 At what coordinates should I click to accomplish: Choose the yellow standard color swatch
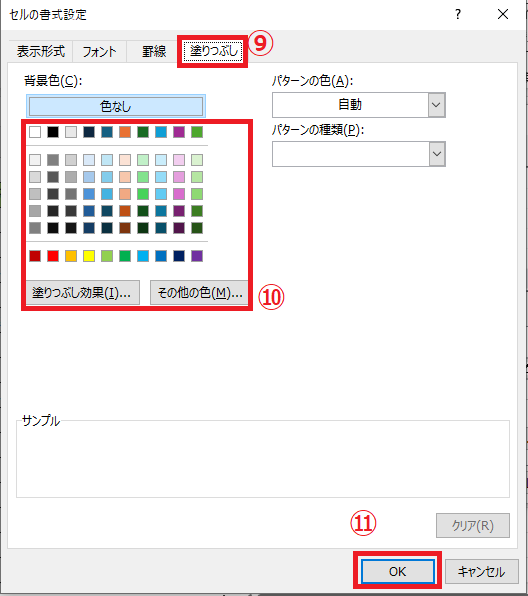click(x=89, y=256)
